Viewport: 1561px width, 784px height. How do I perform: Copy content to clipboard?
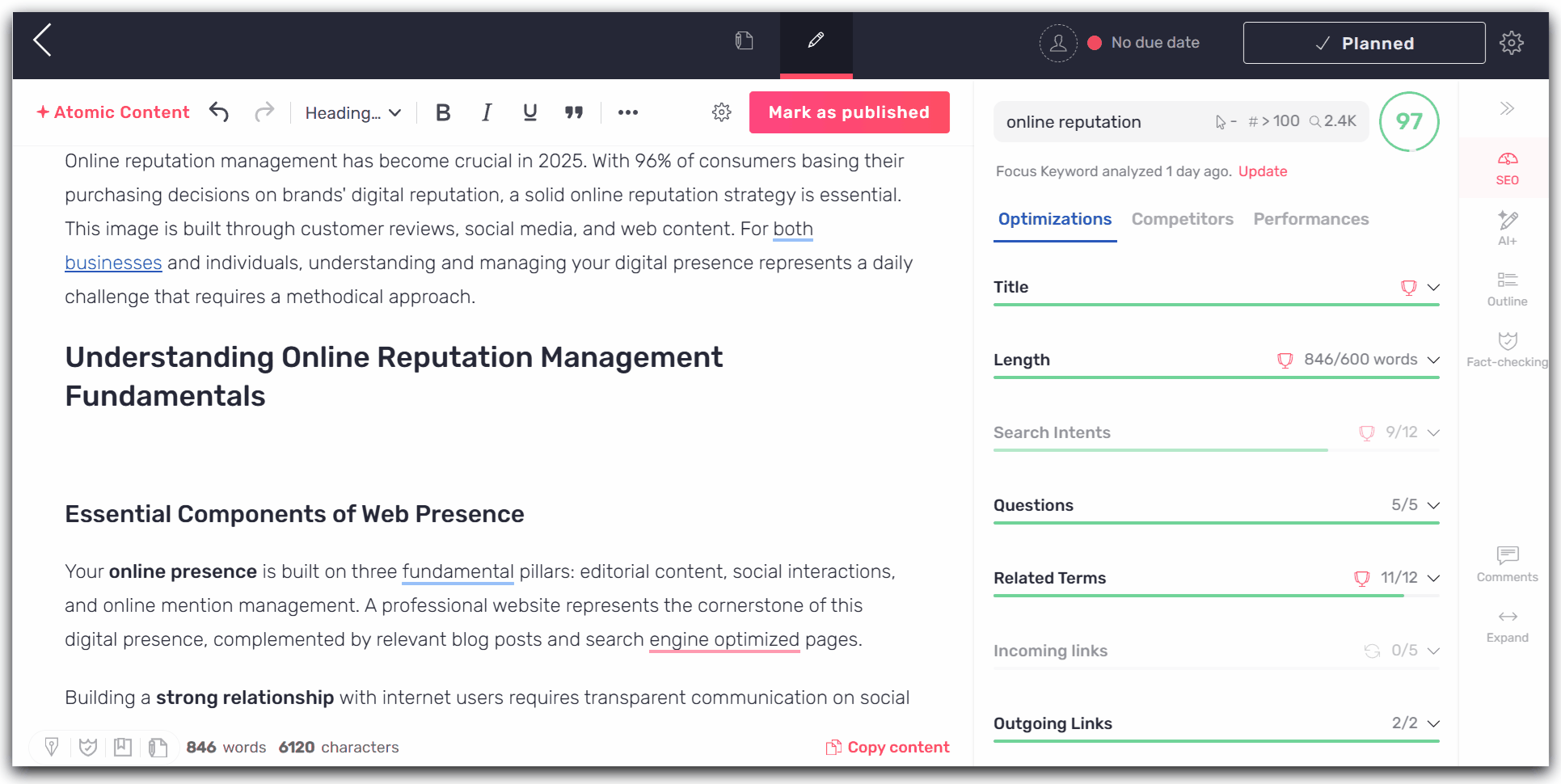click(x=888, y=747)
